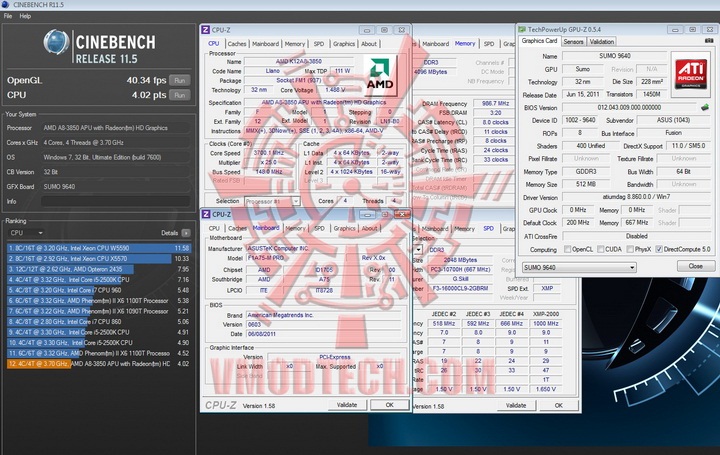The height and width of the screenshot is (455, 720).
Task: Switch to Caches tab in CPU-Z CPU window
Action: (237, 44)
